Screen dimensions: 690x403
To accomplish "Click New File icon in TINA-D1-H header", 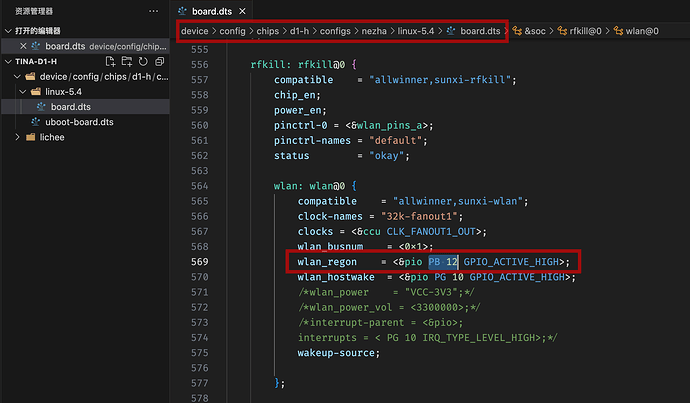I will [x=110, y=61].
